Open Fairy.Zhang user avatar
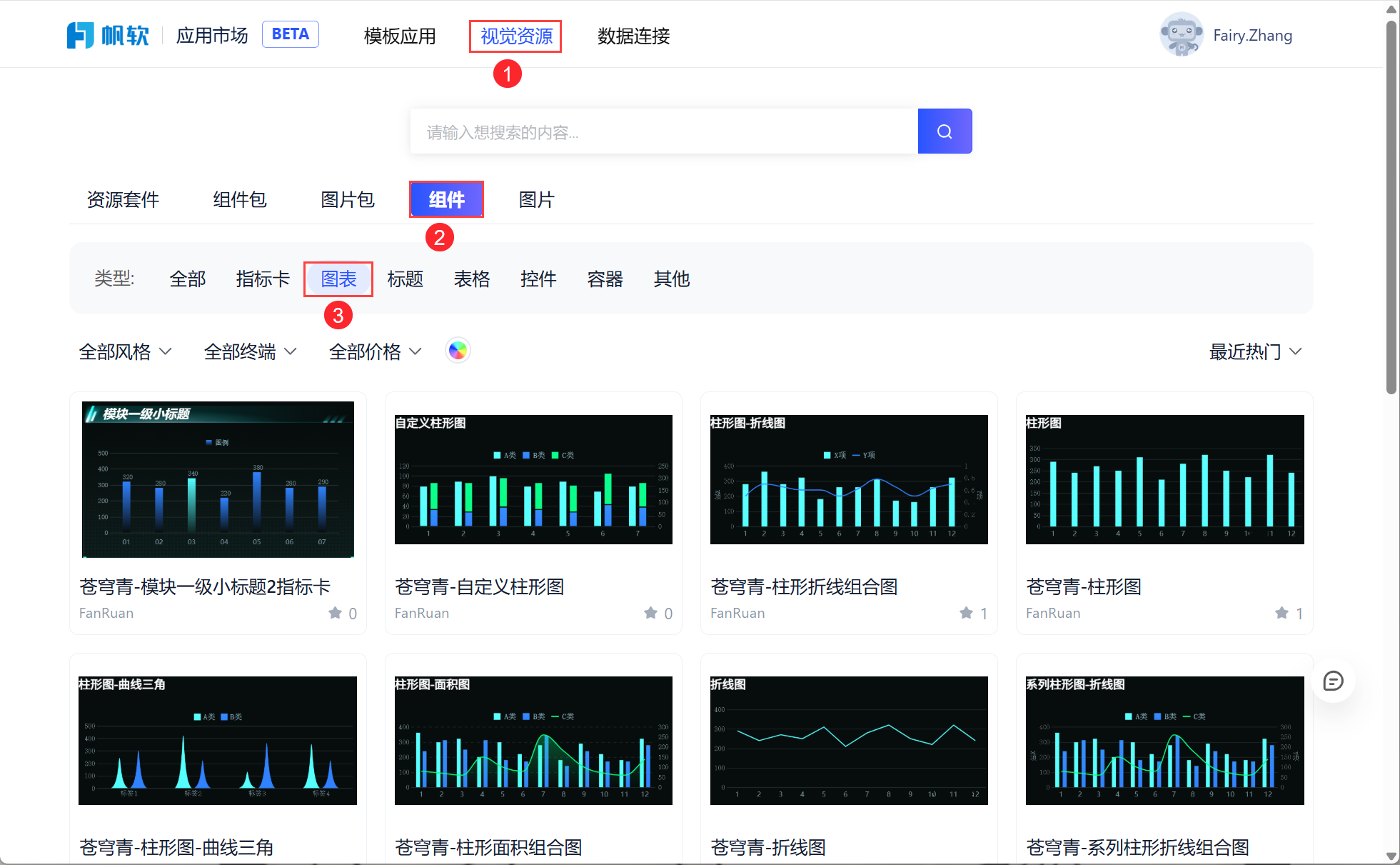The image size is (1400, 865). tap(1181, 34)
